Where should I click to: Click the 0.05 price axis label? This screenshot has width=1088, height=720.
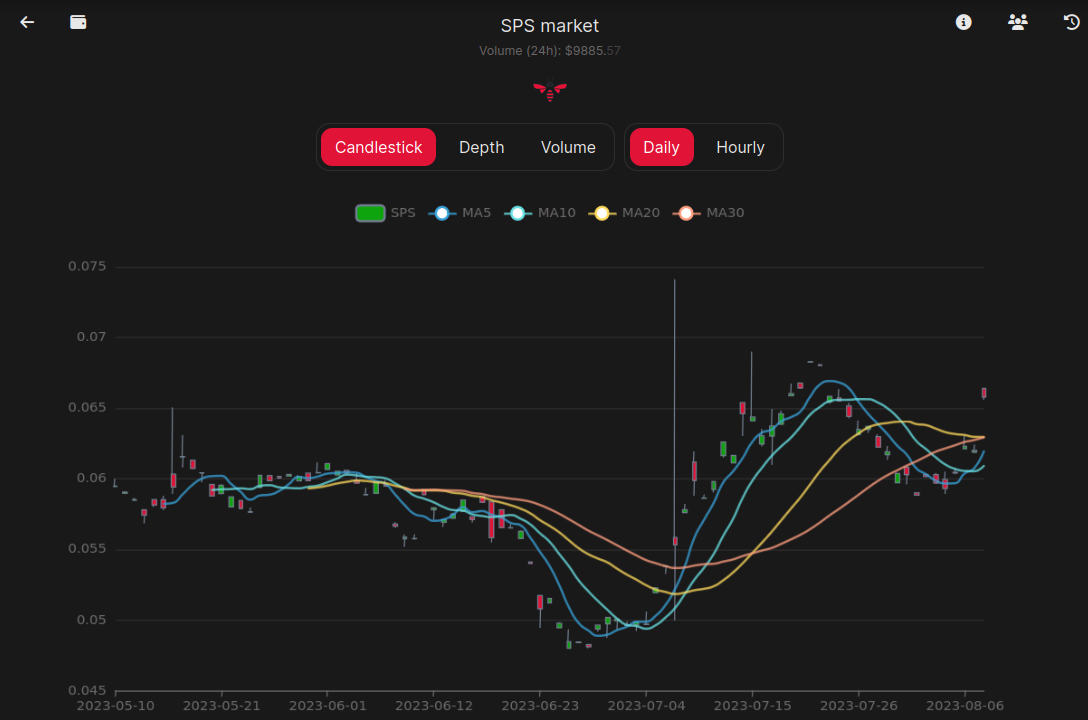pyautogui.click(x=92, y=619)
